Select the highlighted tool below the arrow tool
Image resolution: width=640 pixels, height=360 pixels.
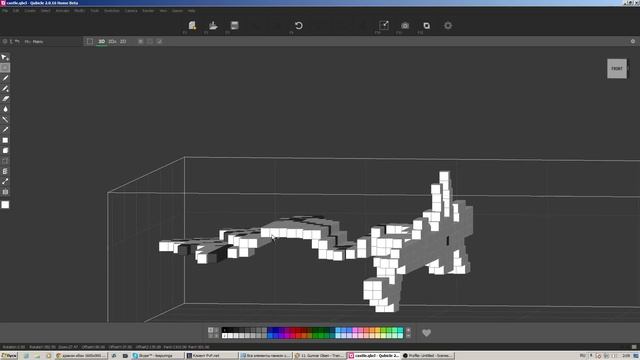(x=5, y=67)
